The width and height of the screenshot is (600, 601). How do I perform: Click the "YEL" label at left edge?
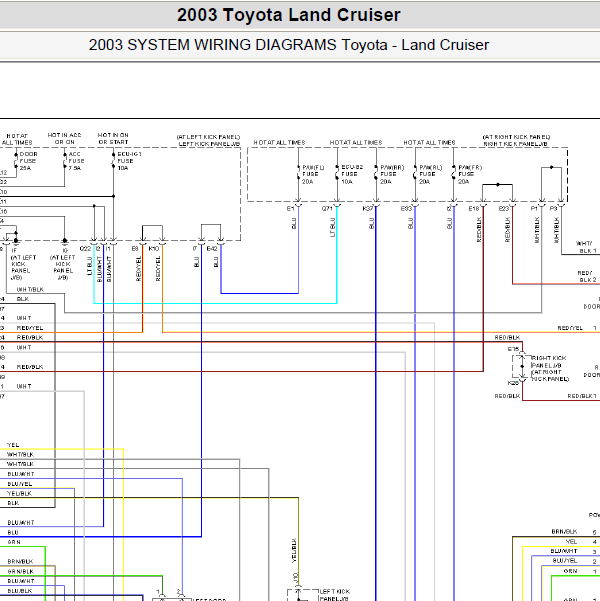[13, 445]
